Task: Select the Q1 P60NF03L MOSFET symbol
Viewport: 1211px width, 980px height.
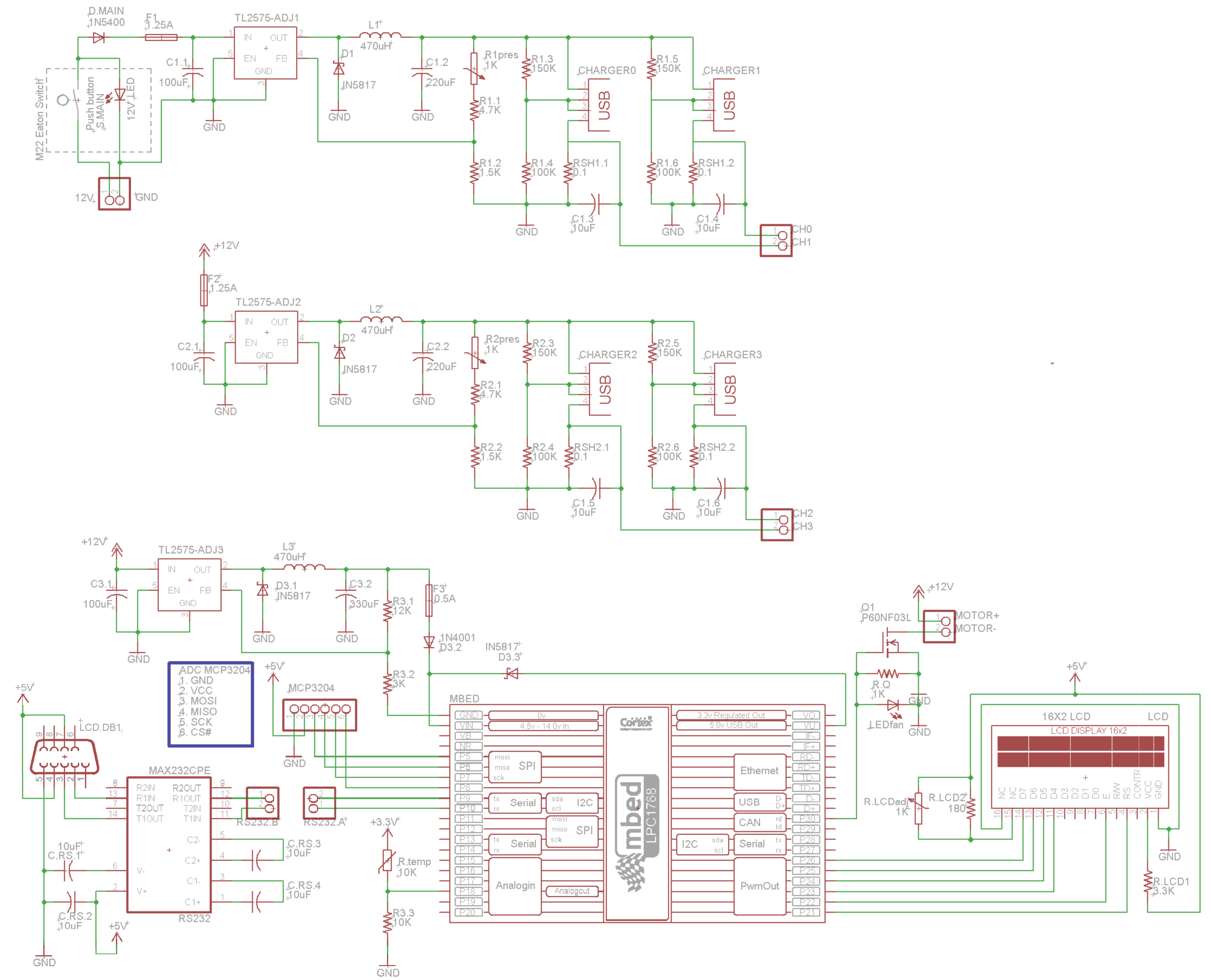Action: point(890,642)
